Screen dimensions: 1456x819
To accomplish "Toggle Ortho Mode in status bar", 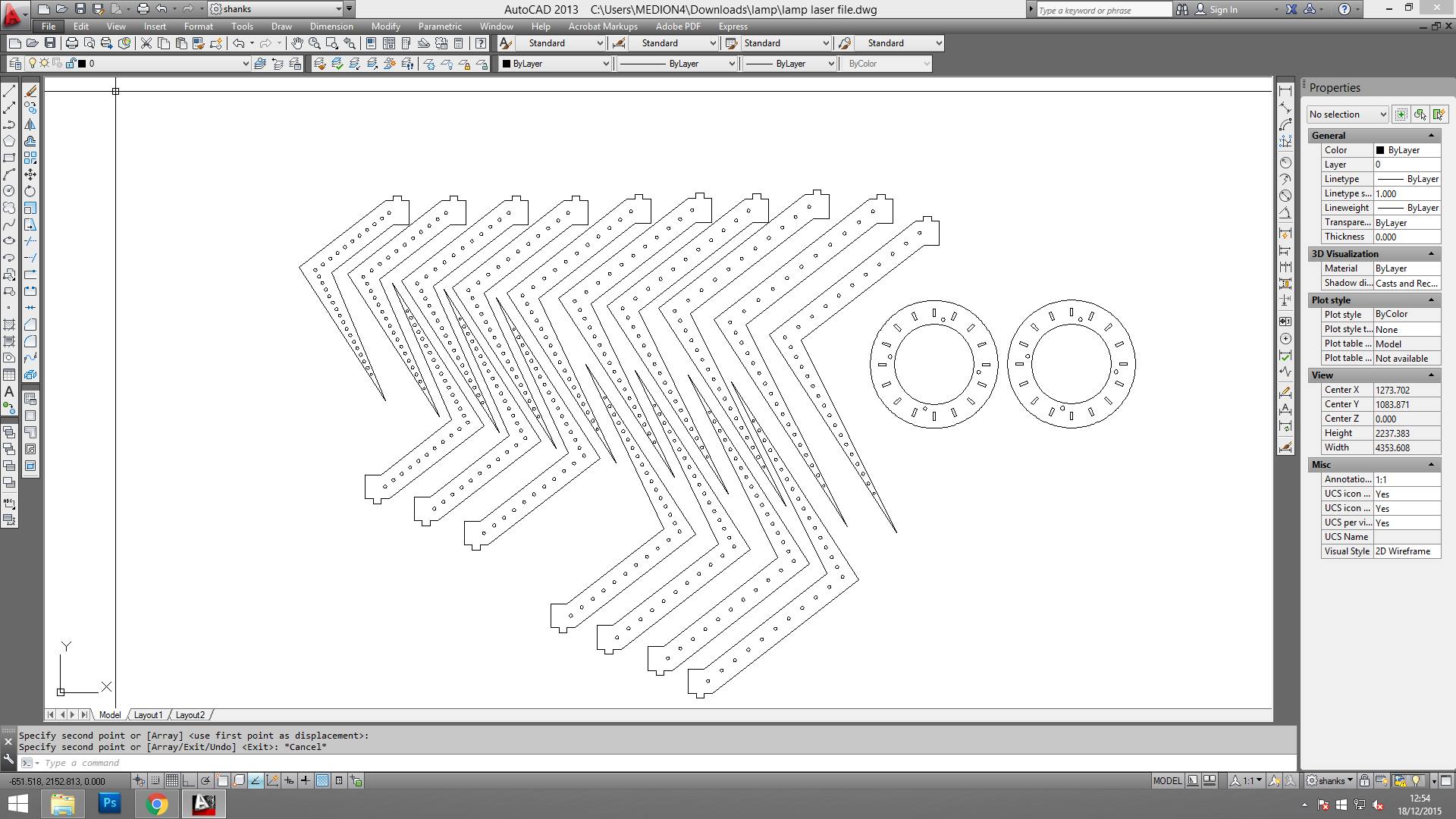I will 189,780.
